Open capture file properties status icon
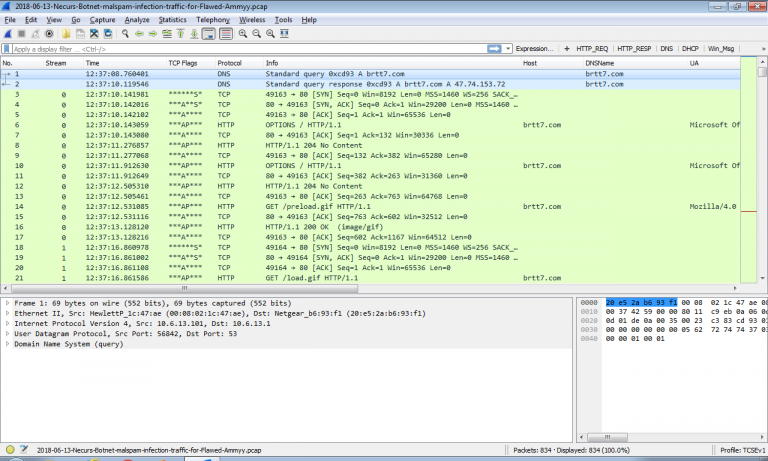The height and width of the screenshot is (461, 768). click(x=24, y=449)
